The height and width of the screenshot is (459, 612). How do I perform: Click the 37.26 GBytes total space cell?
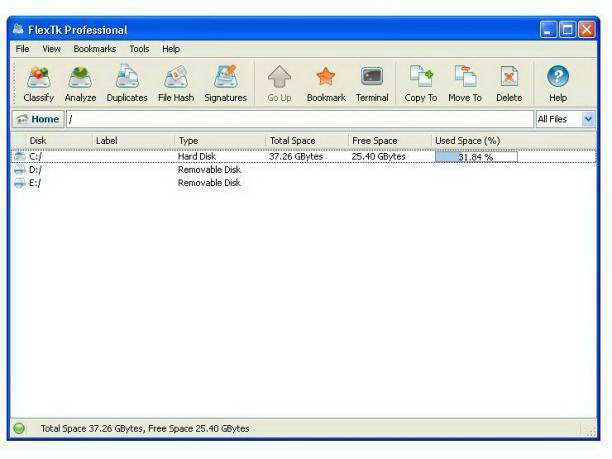coord(296,157)
